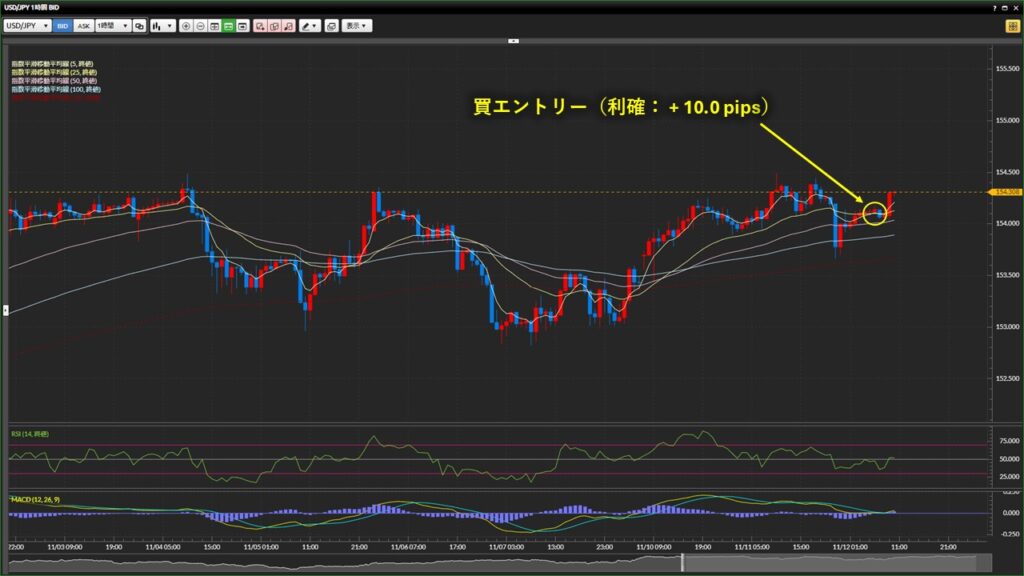The height and width of the screenshot is (576, 1024).
Task: Open the 1時間 timeframe dropdown
Action: pyautogui.click(x=112, y=26)
